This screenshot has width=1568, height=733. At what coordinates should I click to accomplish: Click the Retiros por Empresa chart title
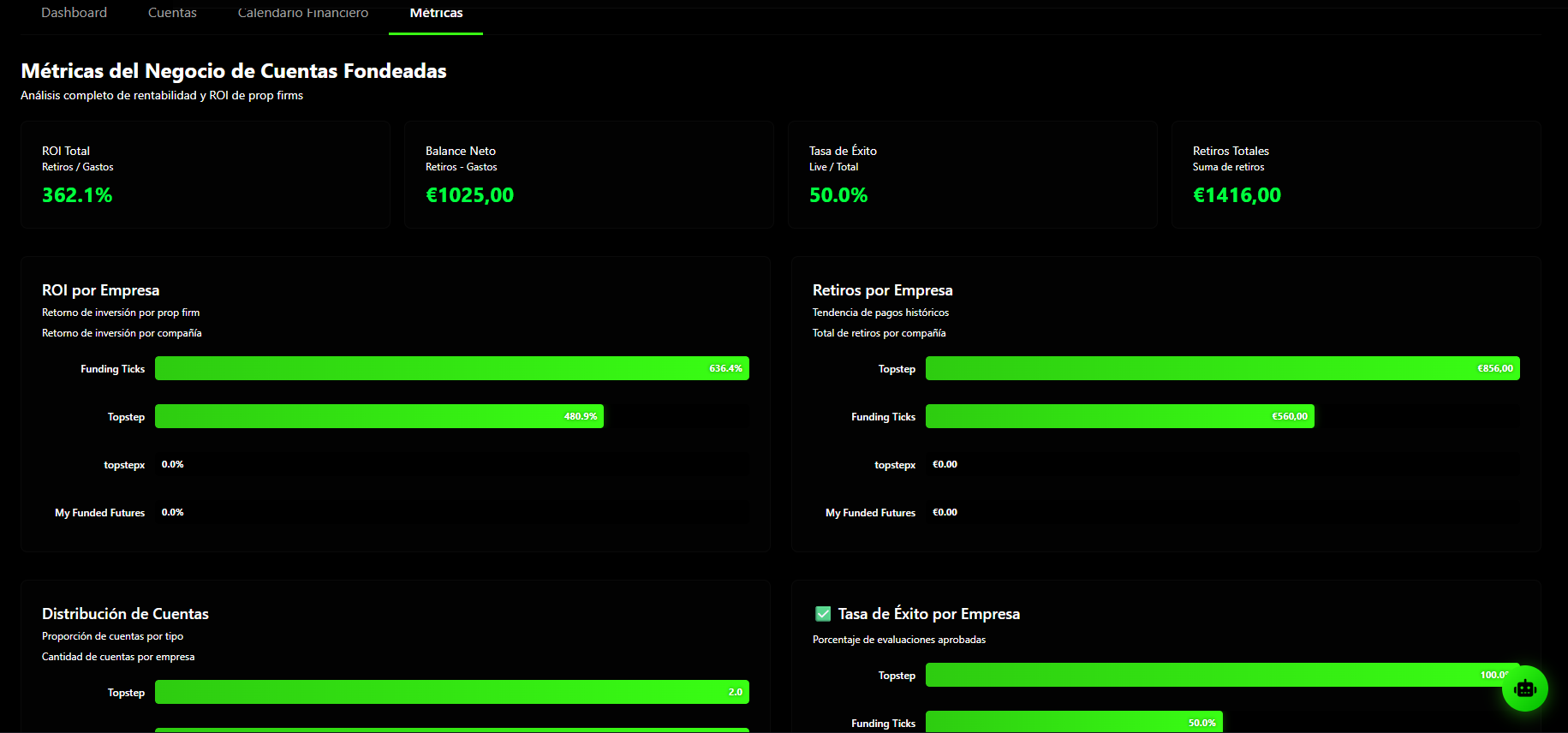(x=882, y=290)
